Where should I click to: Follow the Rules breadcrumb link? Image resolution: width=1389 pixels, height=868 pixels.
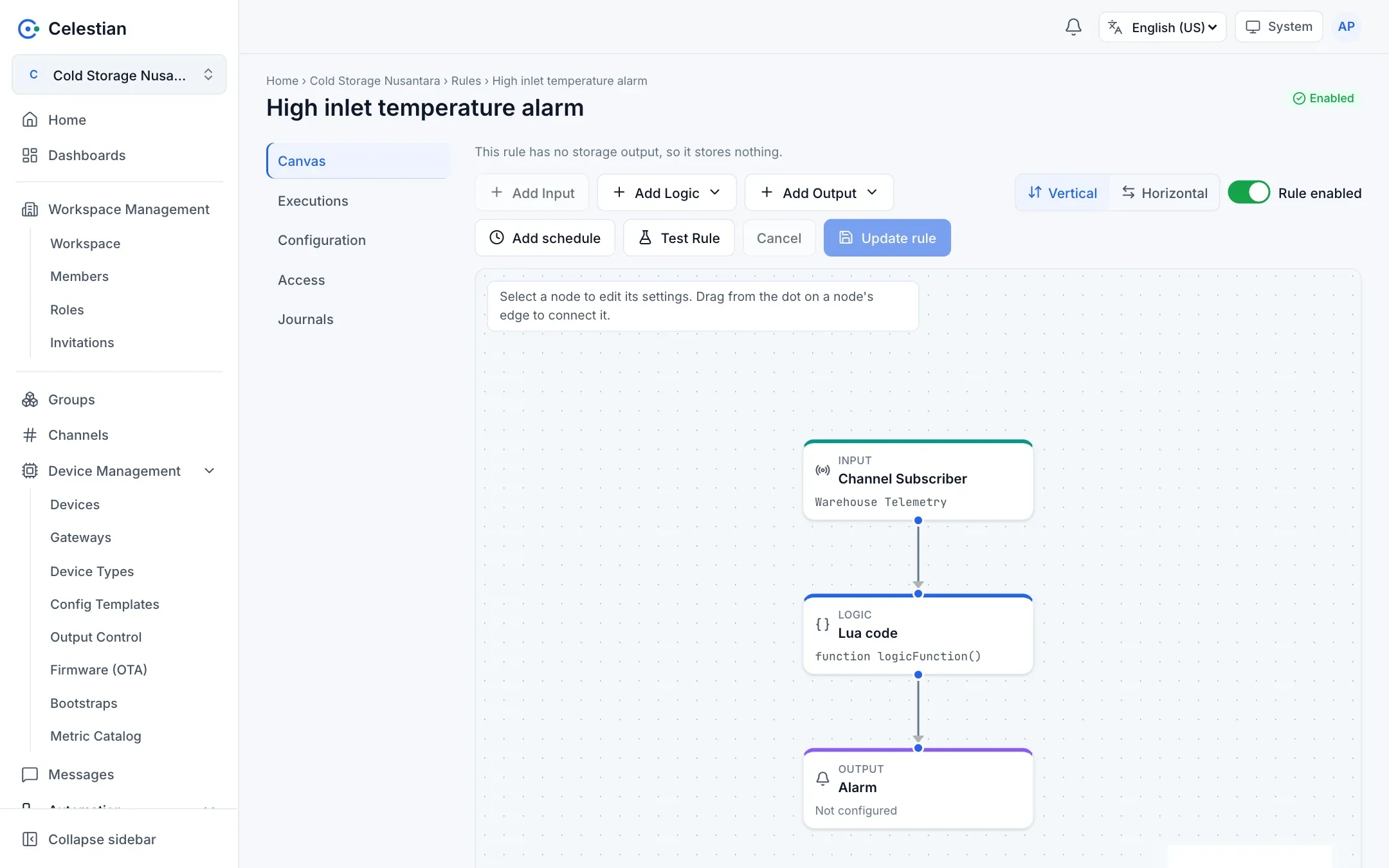coord(466,80)
